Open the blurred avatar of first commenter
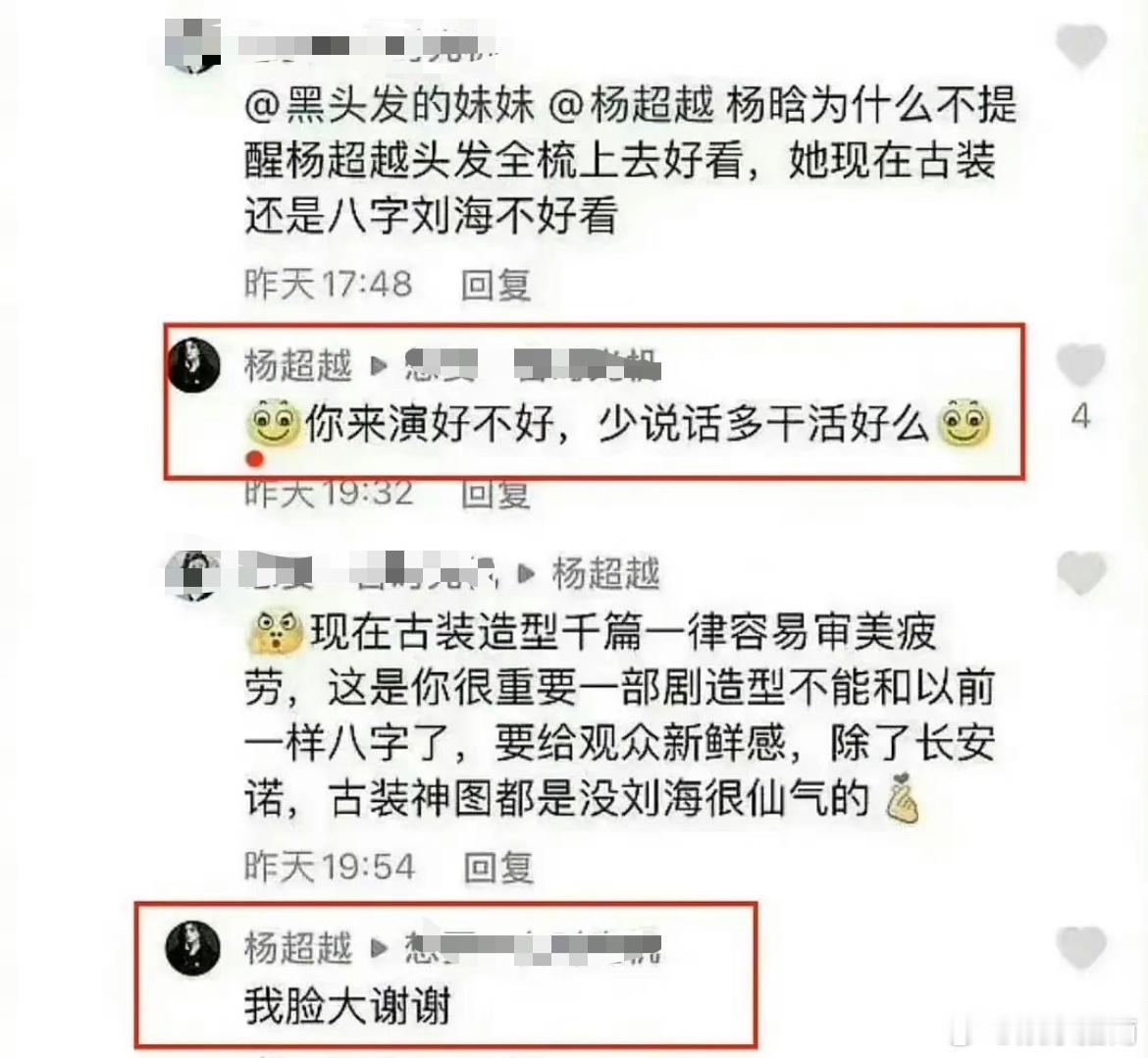This screenshot has width=1148, height=1058. 193,45
